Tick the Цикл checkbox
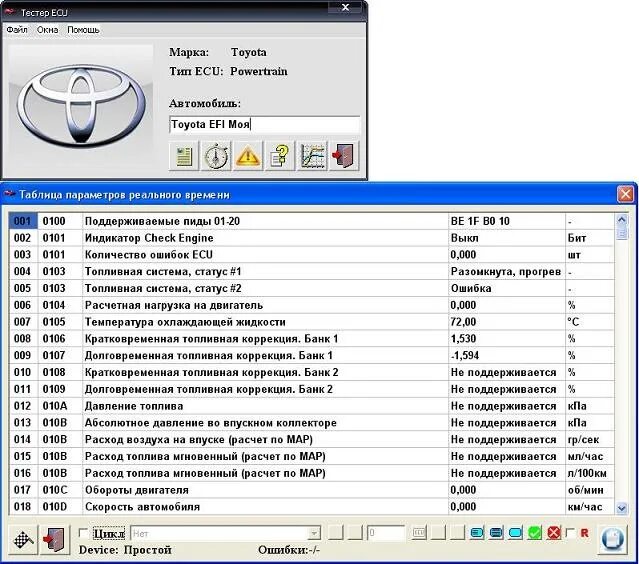The width and height of the screenshot is (639, 564). pyautogui.click(x=83, y=533)
